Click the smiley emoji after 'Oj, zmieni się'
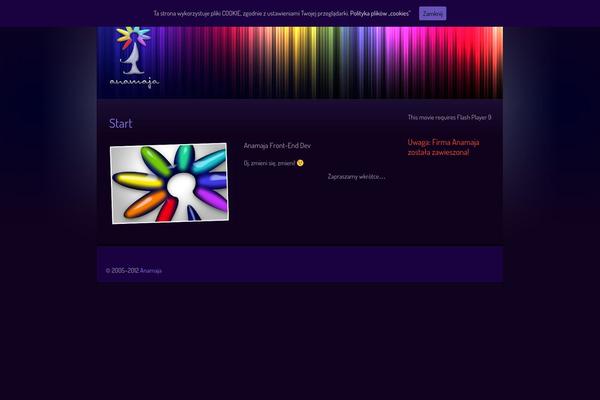This screenshot has width=600, height=400. click(300, 163)
